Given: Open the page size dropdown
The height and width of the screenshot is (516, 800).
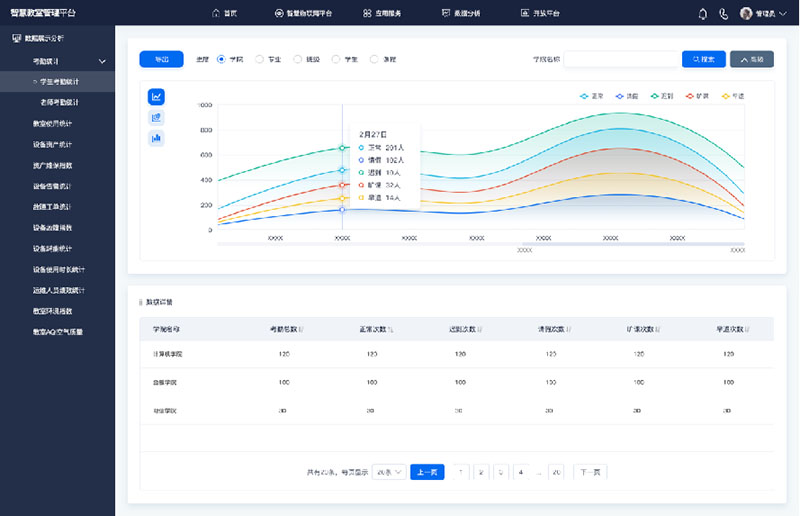Looking at the screenshot, I should coord(388,472).
